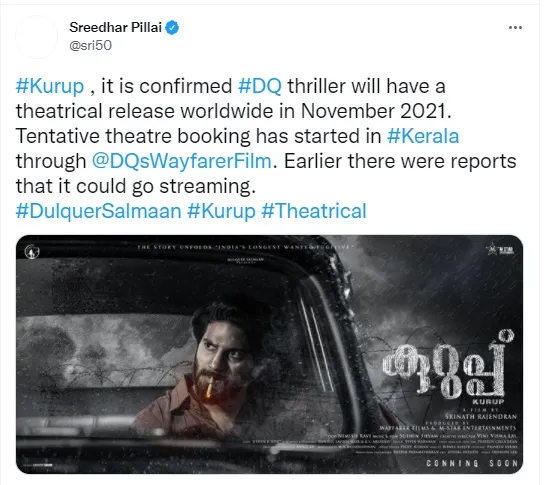Open the #Kurup hashtag on last line
Viewport: 553px width, 485px height.
[x=221, y=211]
